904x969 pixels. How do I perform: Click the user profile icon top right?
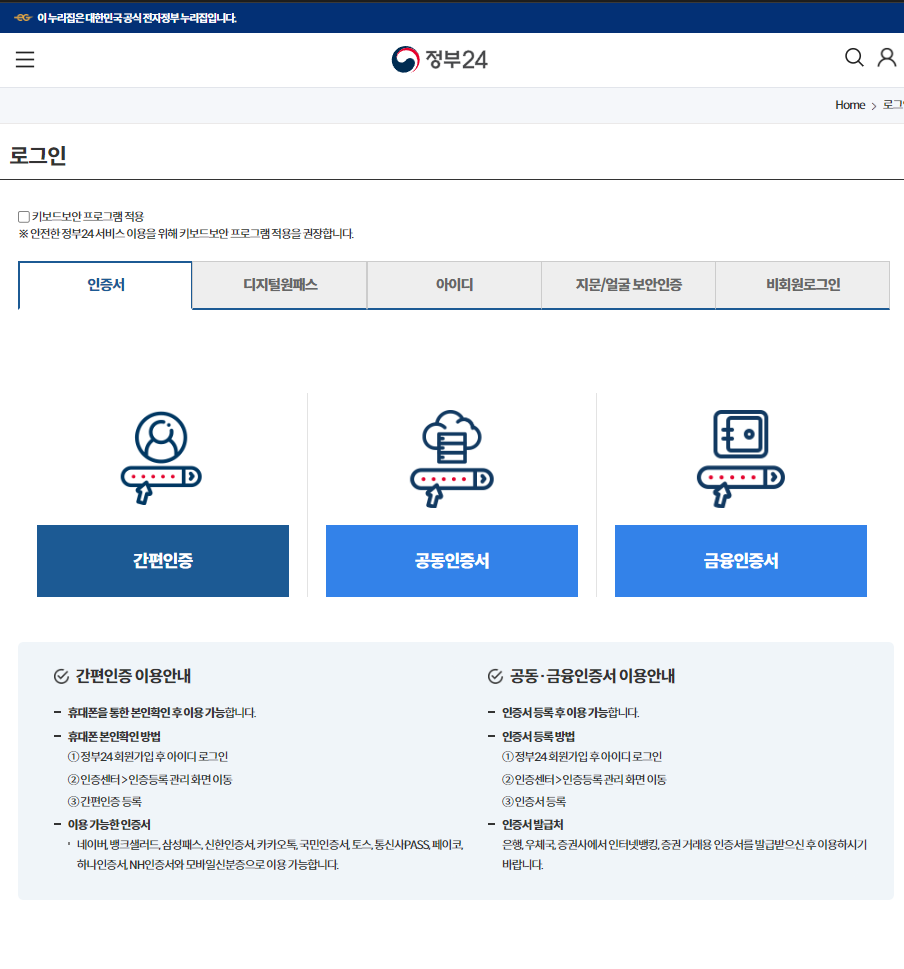click(886, 58)
